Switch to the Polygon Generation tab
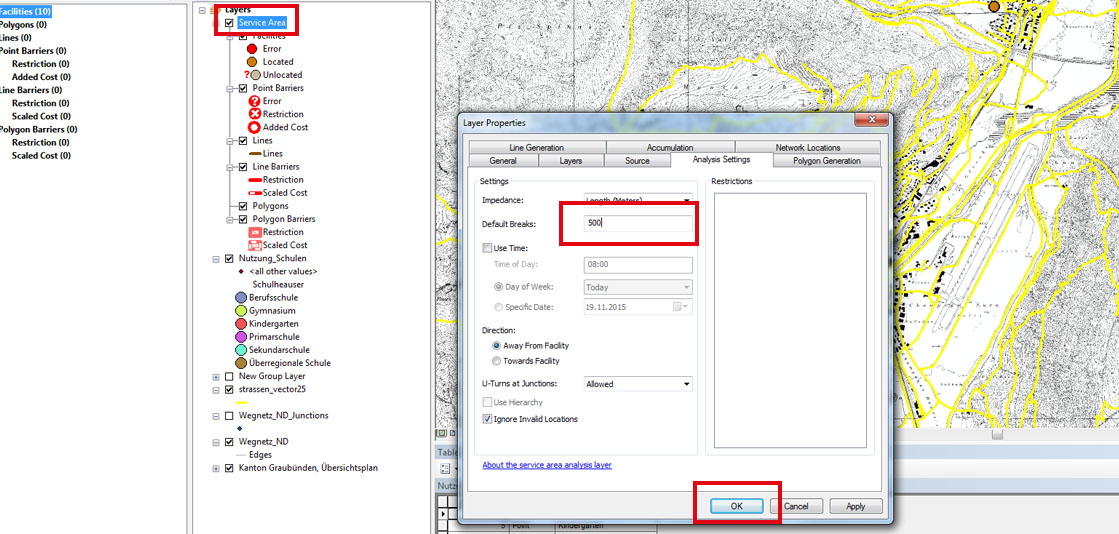The width and height of the screenshot is (1119, 534). pyautogui.click(x=826, y=160)
